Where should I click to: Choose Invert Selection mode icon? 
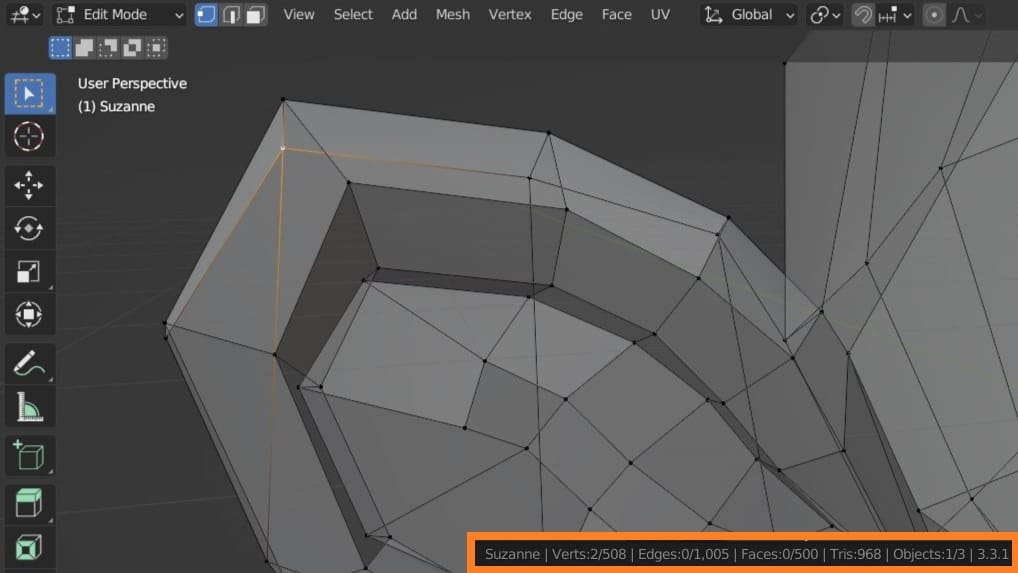tap(132, 47)
